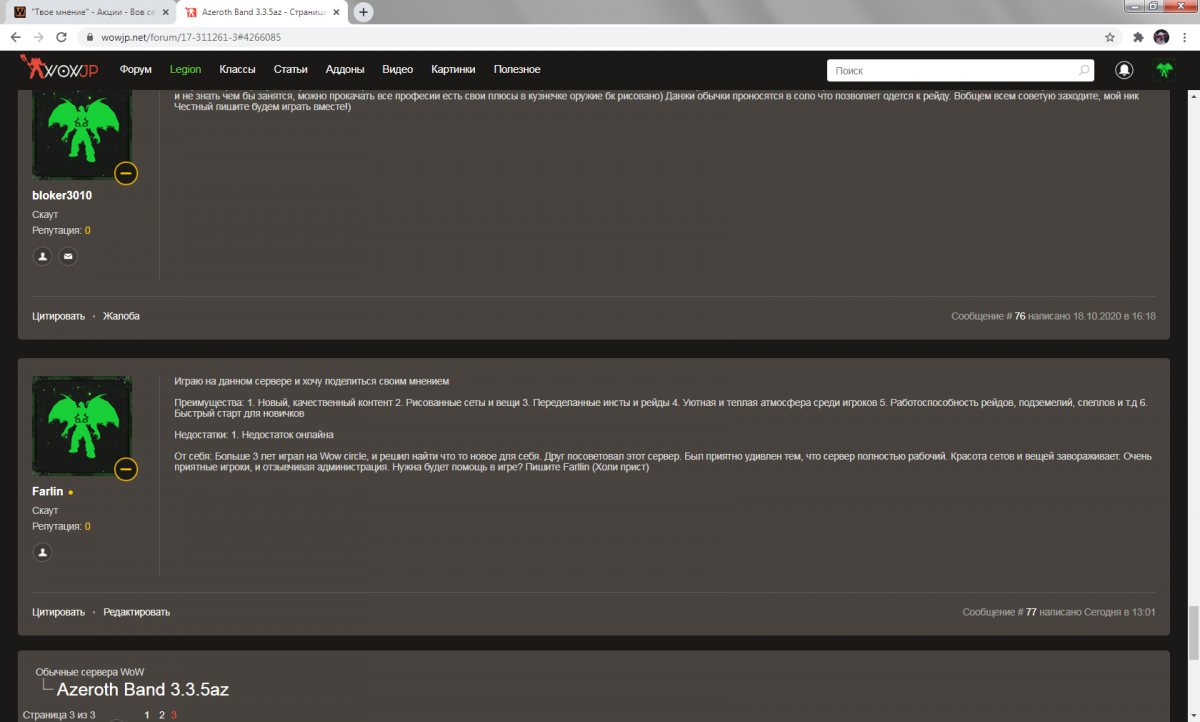Open the Аддоны navigation menu

(345, 70)
